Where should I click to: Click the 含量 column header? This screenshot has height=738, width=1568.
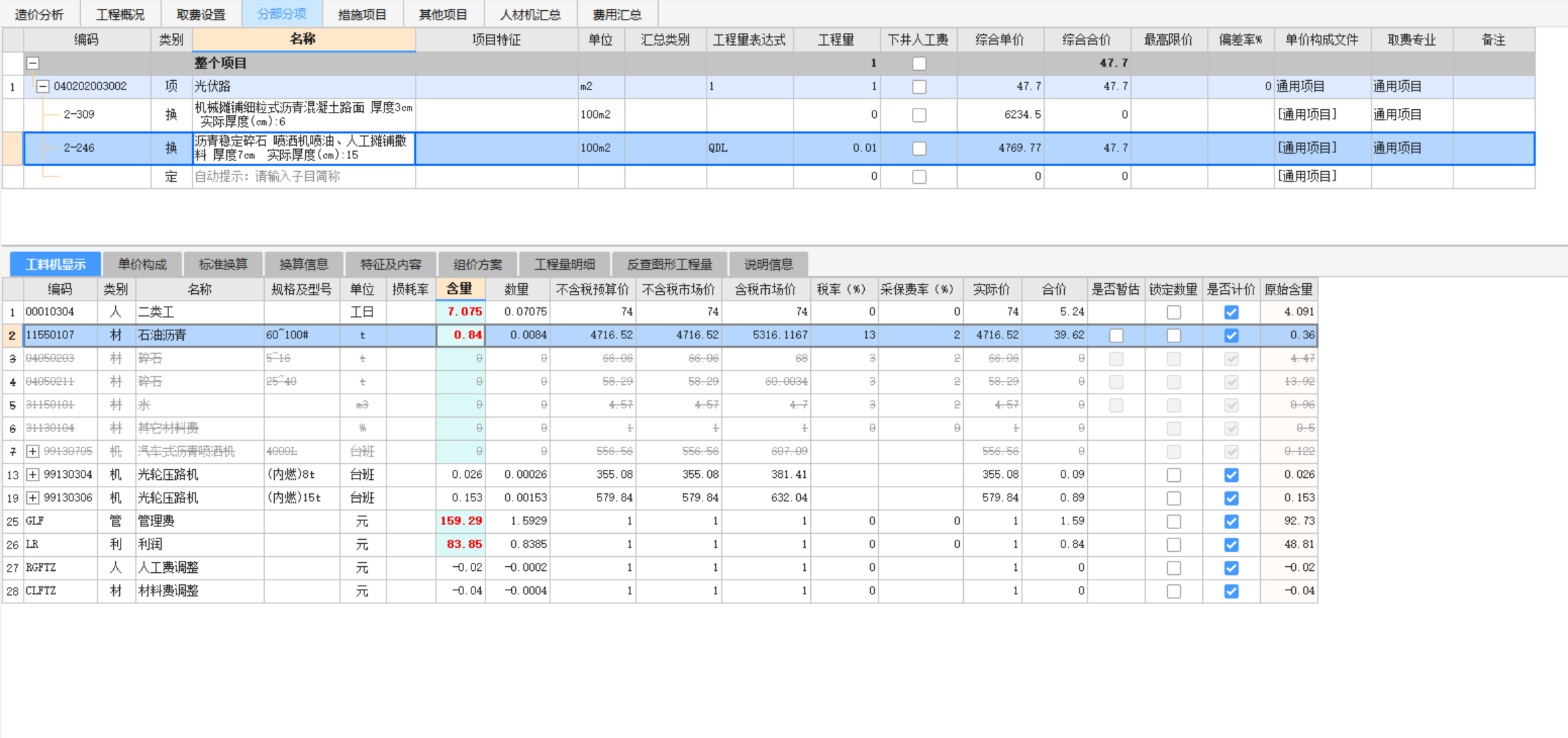[x=459, y=289]
